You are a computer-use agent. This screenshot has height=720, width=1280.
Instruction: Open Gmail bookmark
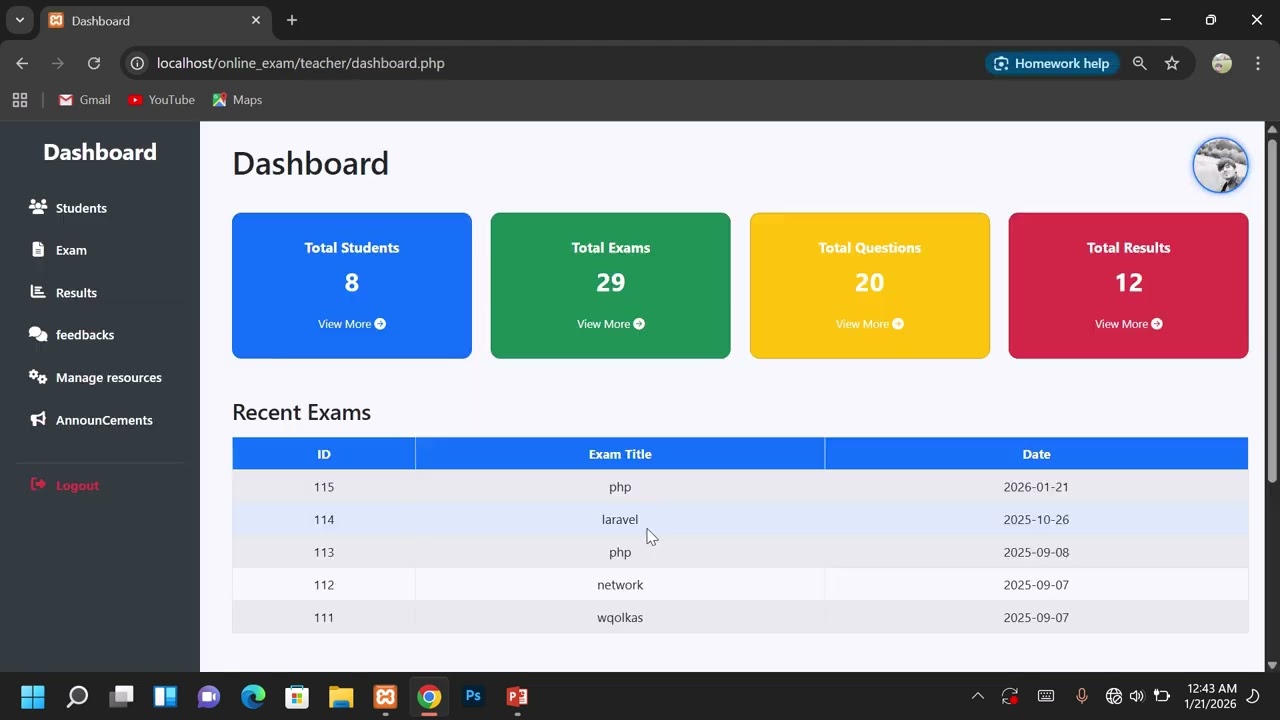[x=85, y=100]
